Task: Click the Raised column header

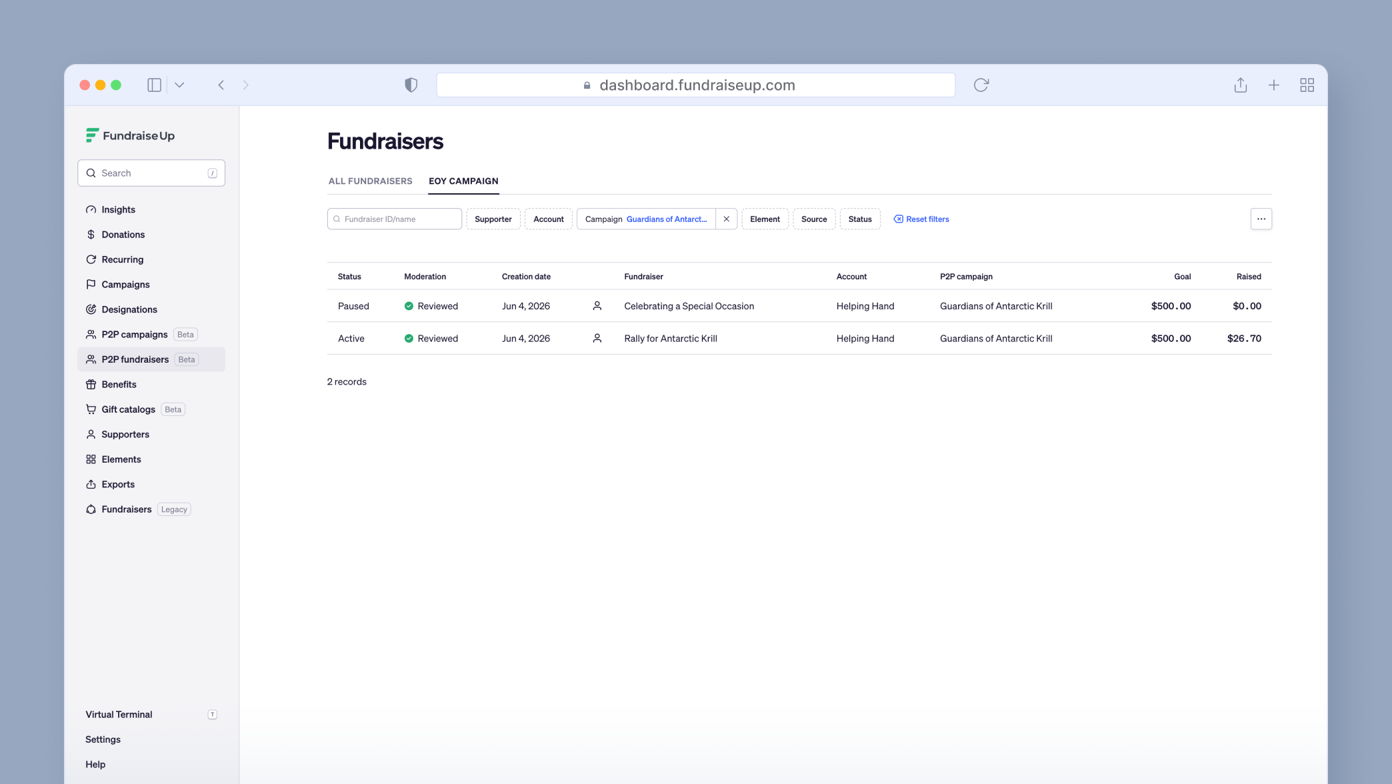Action: 1248,277
